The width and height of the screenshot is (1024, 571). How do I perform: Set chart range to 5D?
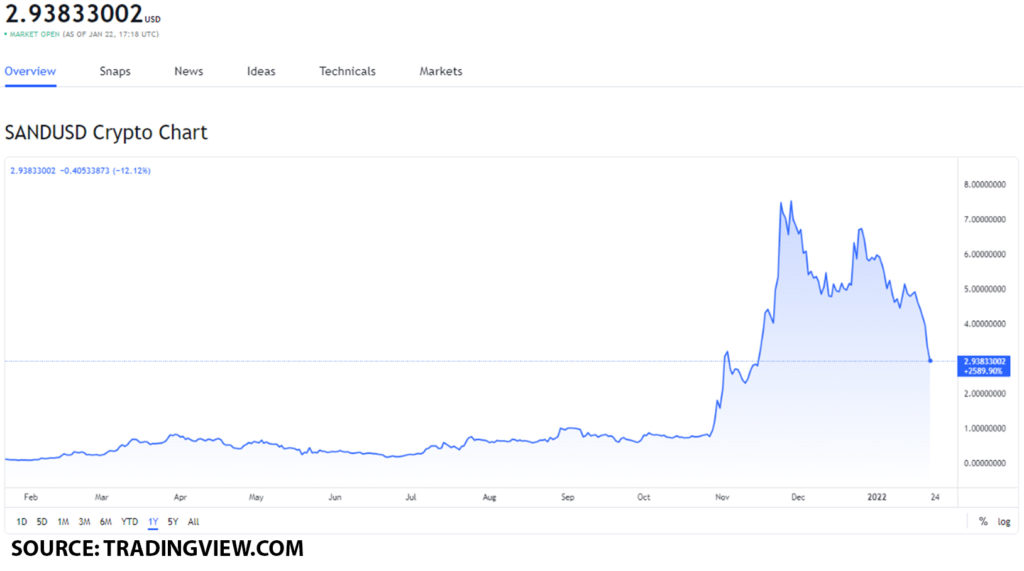(x=42, y=521)
